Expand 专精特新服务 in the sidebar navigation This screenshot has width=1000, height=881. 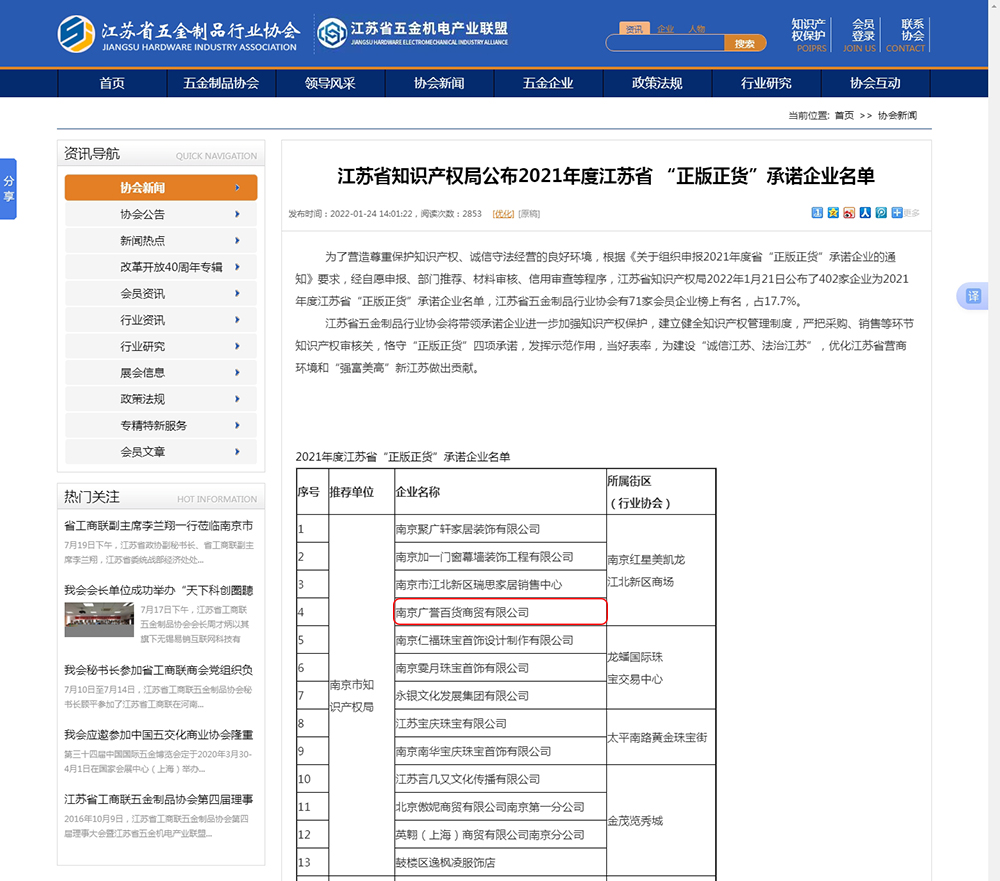click(x=161, y=425)
